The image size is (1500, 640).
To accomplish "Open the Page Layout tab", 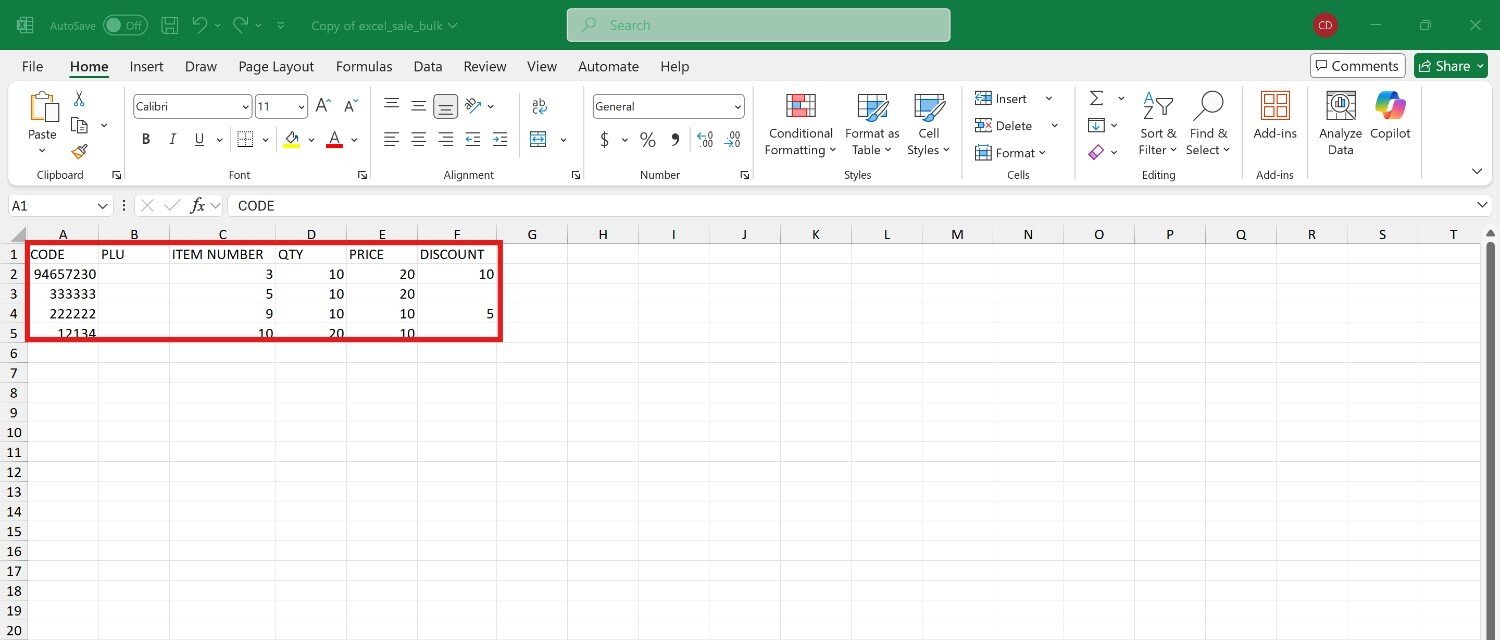I will click(x=276, y=66).
